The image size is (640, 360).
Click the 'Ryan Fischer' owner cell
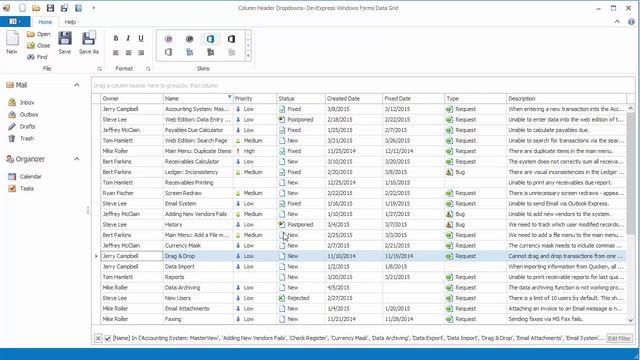[x=132, y=193]
